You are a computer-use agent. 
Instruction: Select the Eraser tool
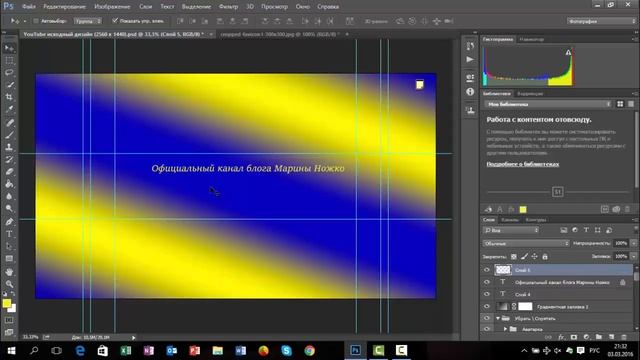click(x=9, y=172)
